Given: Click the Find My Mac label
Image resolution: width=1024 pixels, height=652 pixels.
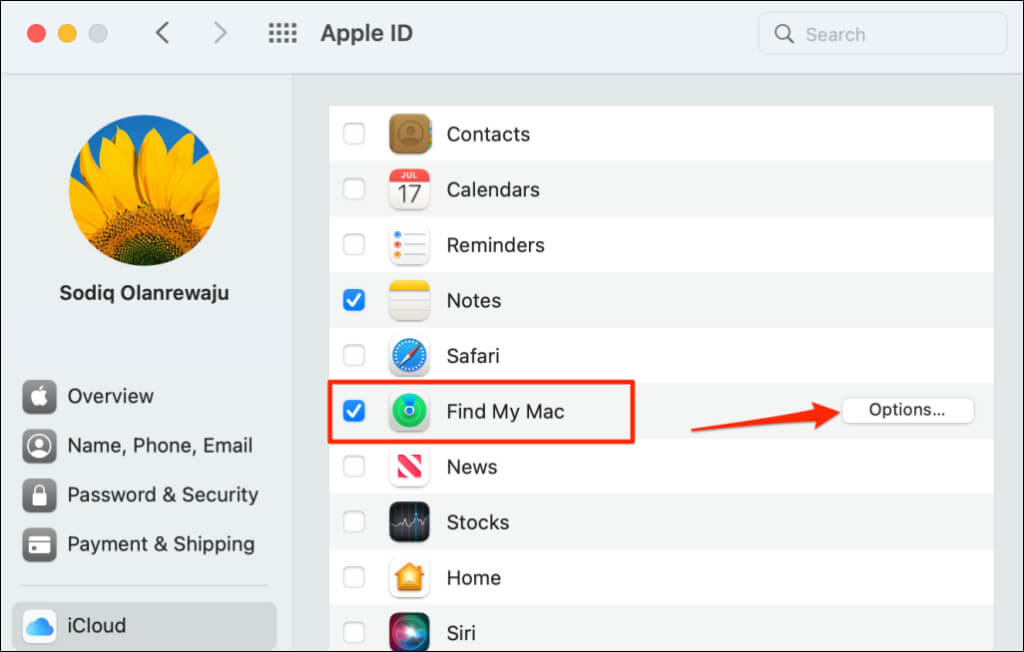Looking at the screenshot, I should click(505, 412).
